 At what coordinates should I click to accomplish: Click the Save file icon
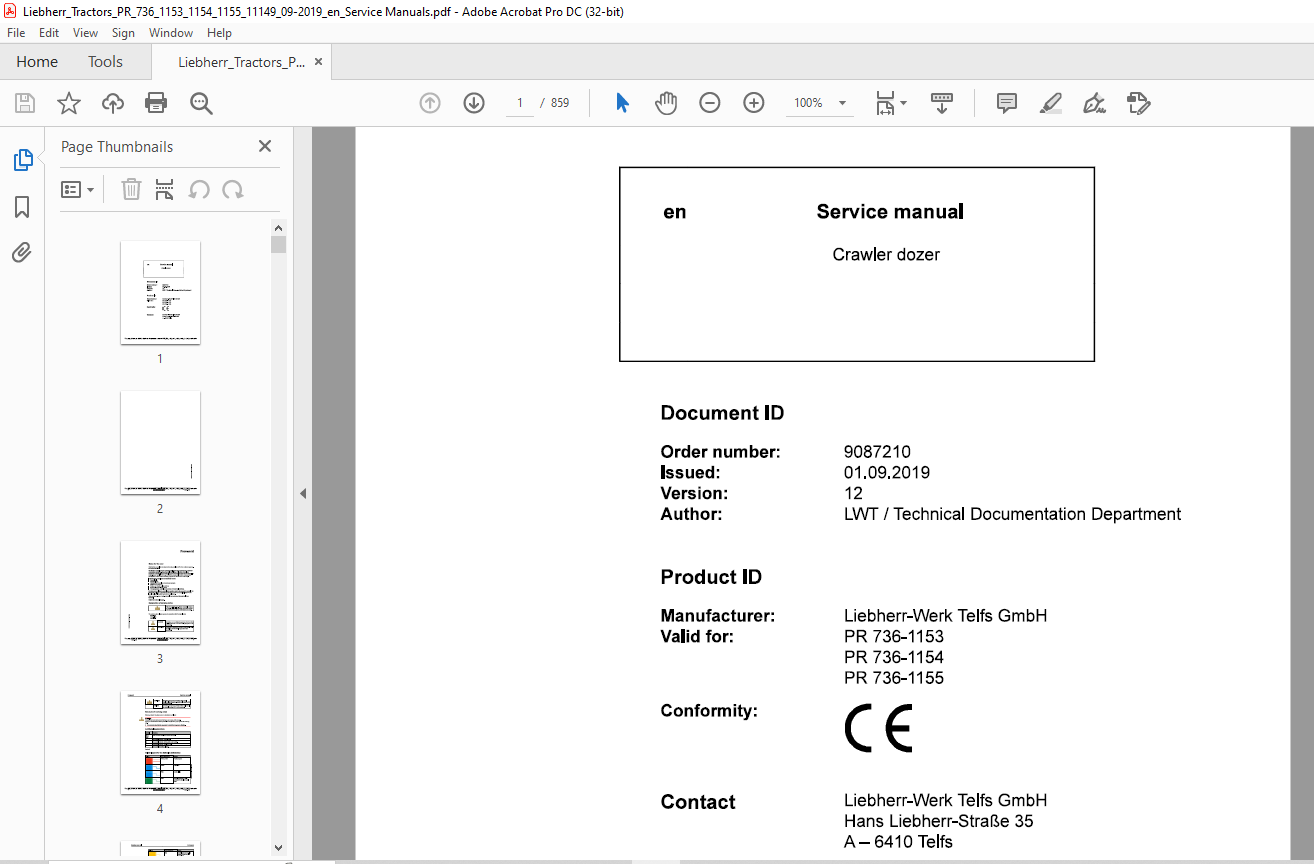(x=25, y=103)
